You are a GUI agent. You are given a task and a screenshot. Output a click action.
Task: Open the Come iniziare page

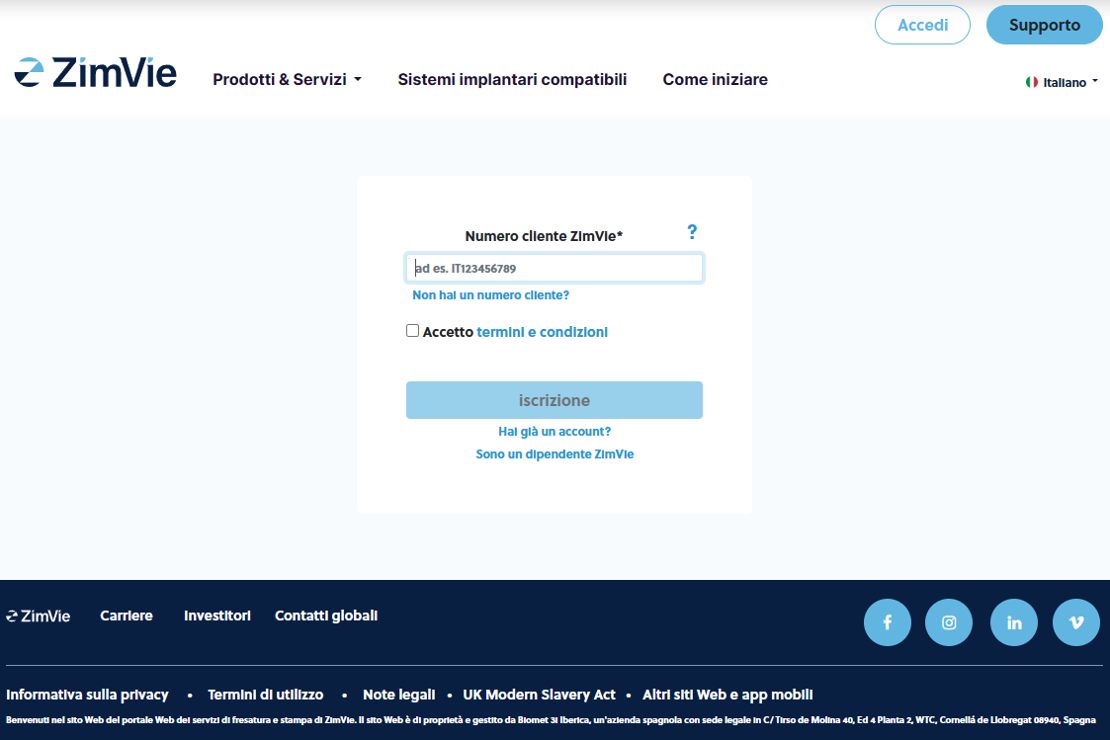[715, 80]
